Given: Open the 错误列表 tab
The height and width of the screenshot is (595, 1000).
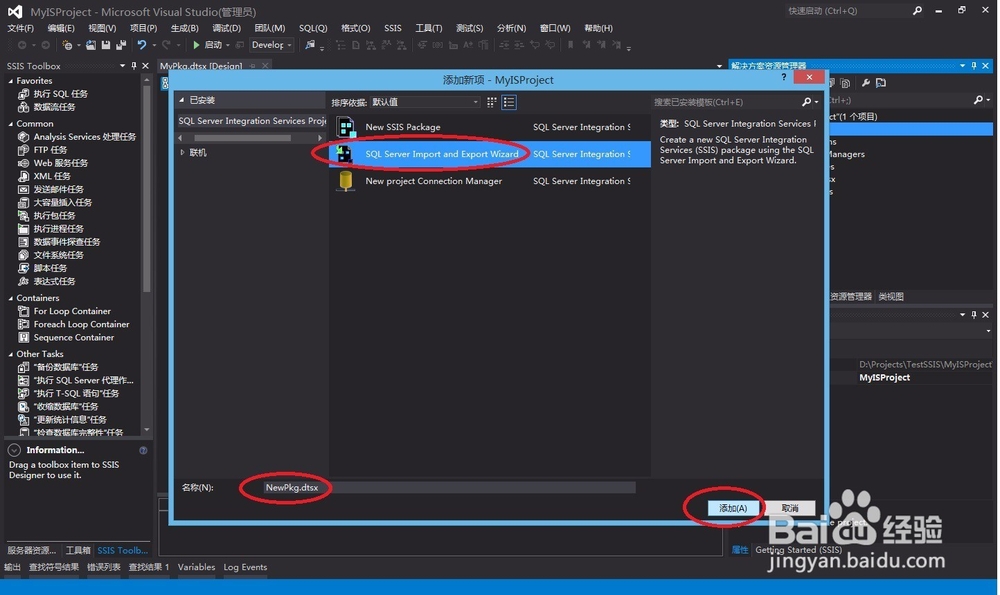Looking at the screenshot, I should point(103,567).
